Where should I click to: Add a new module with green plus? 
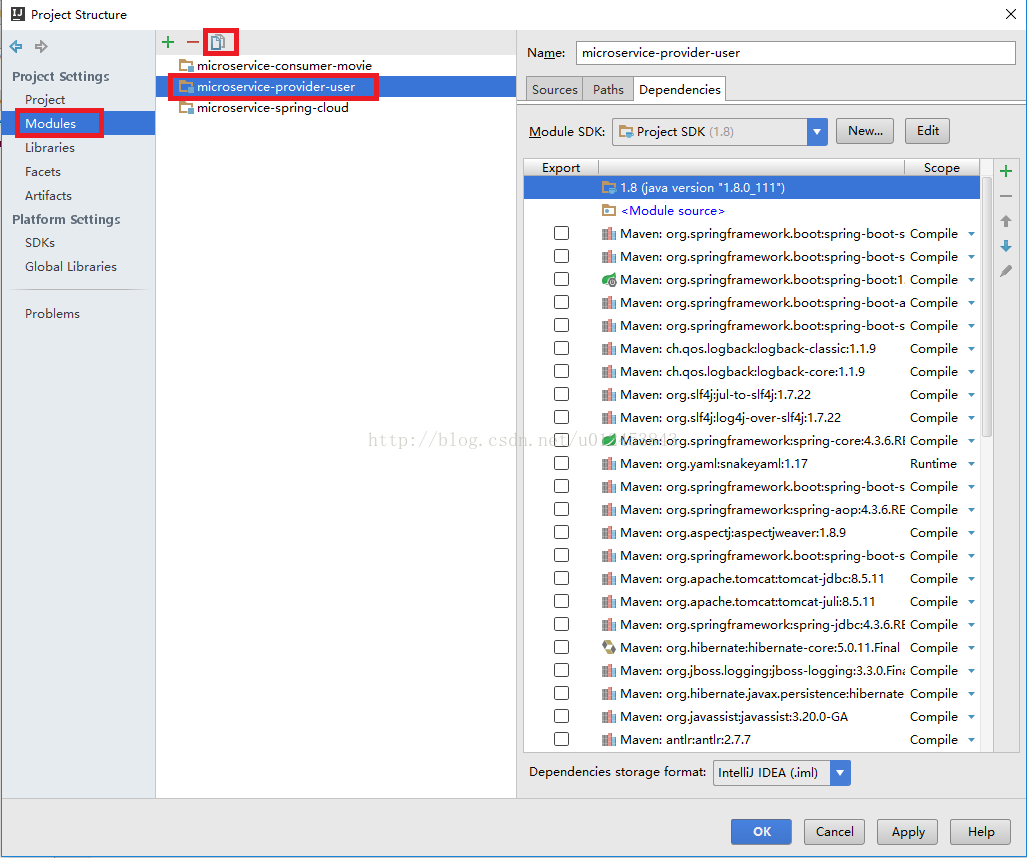168,43
